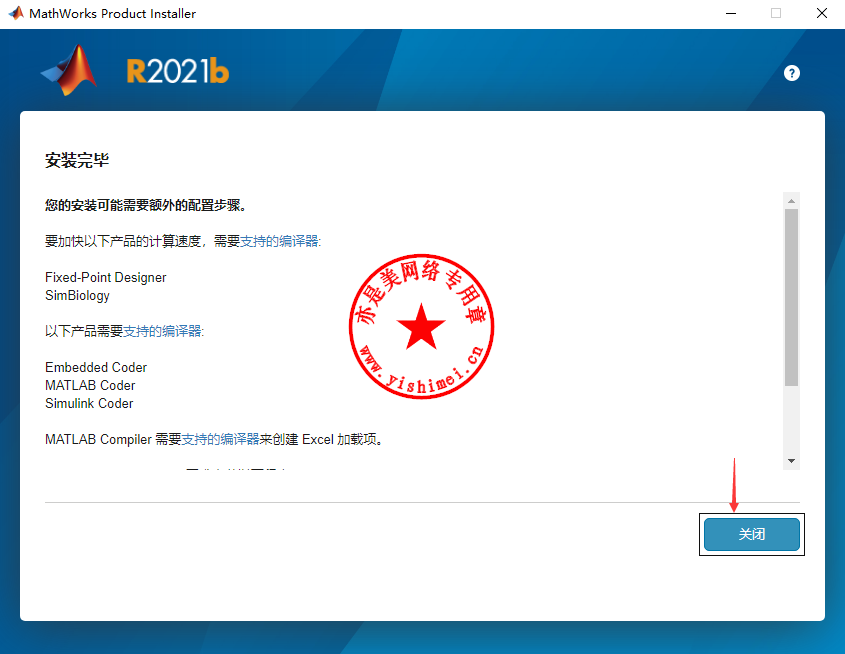845x654 pixels.
Task: Click the Fixed-Point Designer text
Action: click(x=106, y=277)
